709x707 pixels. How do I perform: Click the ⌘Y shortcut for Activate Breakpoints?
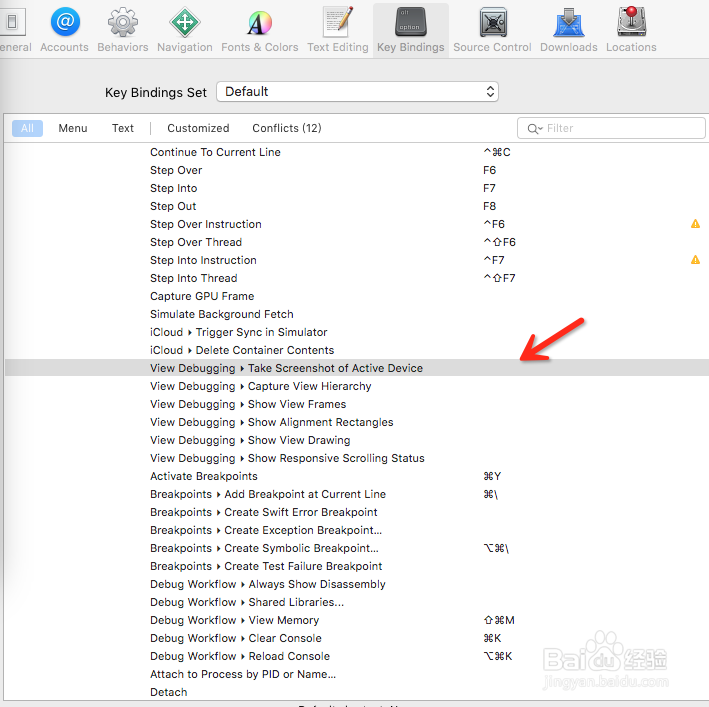492,476
